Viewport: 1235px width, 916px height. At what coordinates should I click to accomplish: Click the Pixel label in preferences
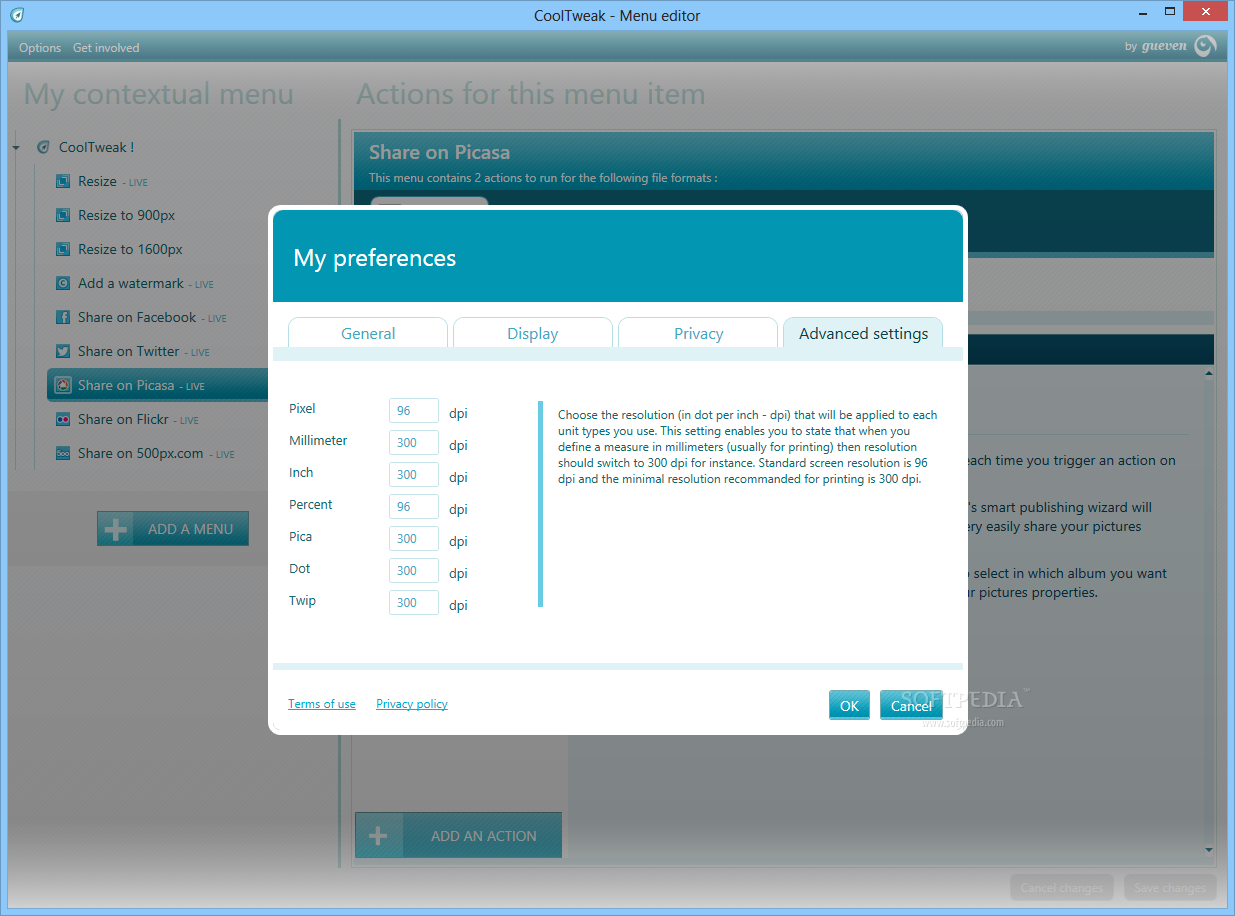click(x=302, y=408)
